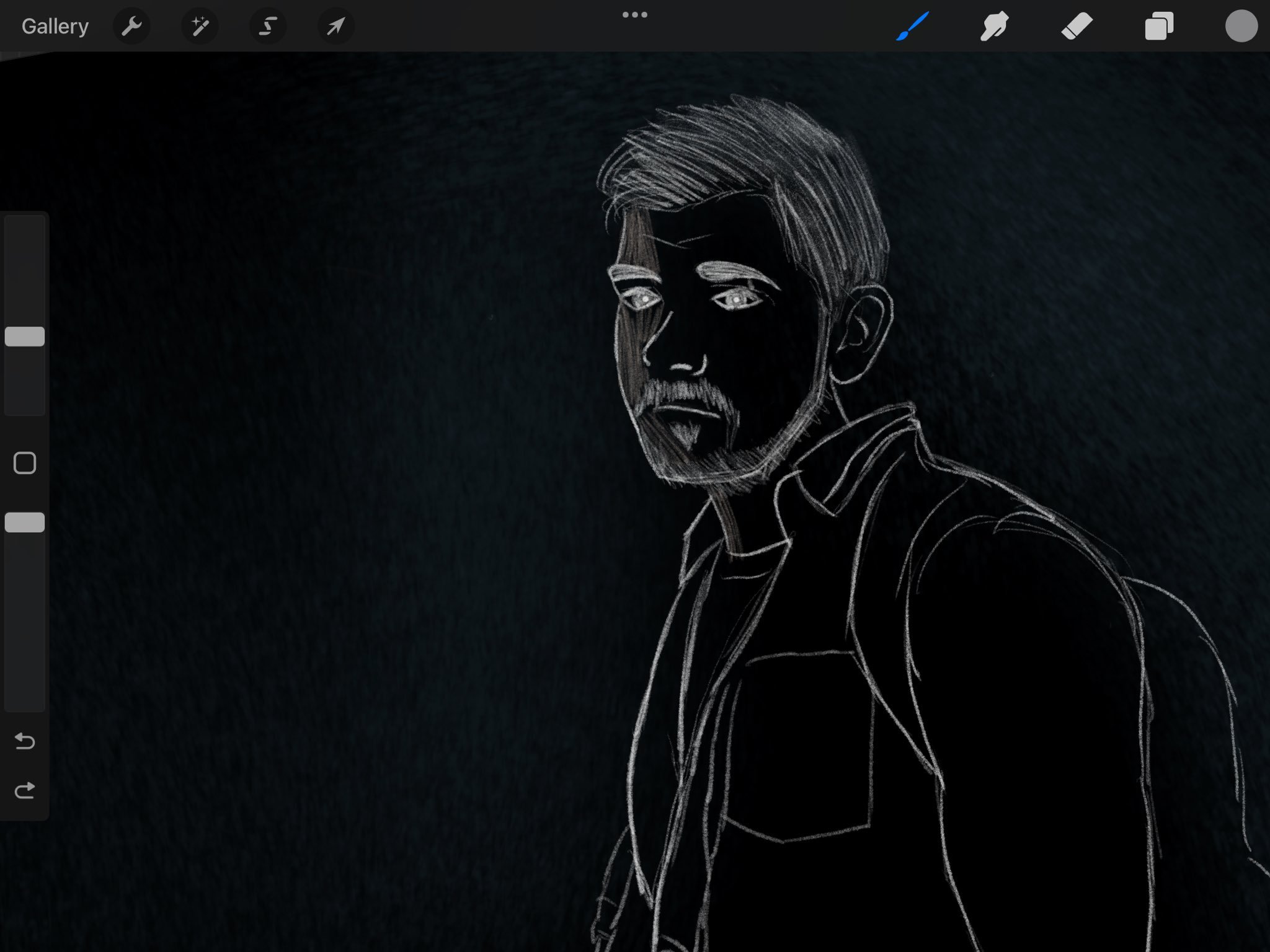The height and width of the screenshot is (952, 1270).
Task: Click the three-dot menu at top center
Action: click(635, 15)
